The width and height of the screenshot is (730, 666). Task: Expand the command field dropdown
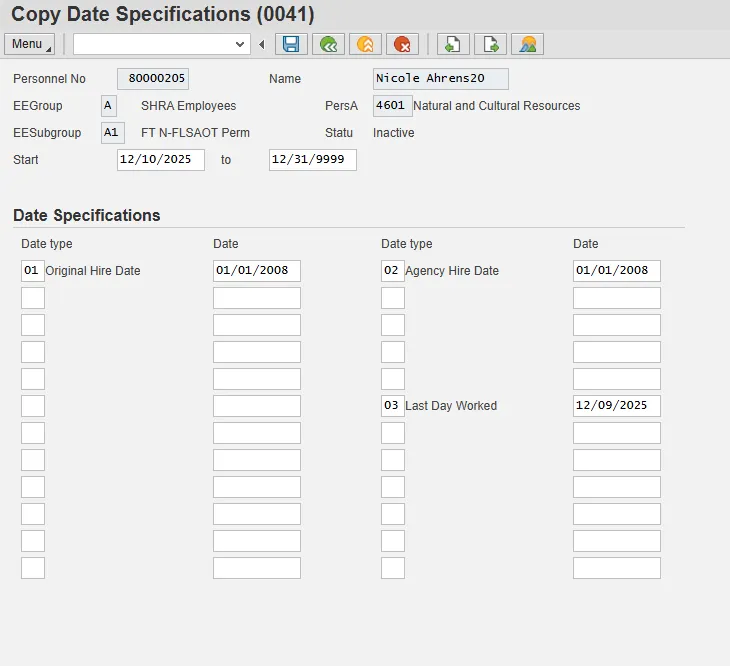240,44
